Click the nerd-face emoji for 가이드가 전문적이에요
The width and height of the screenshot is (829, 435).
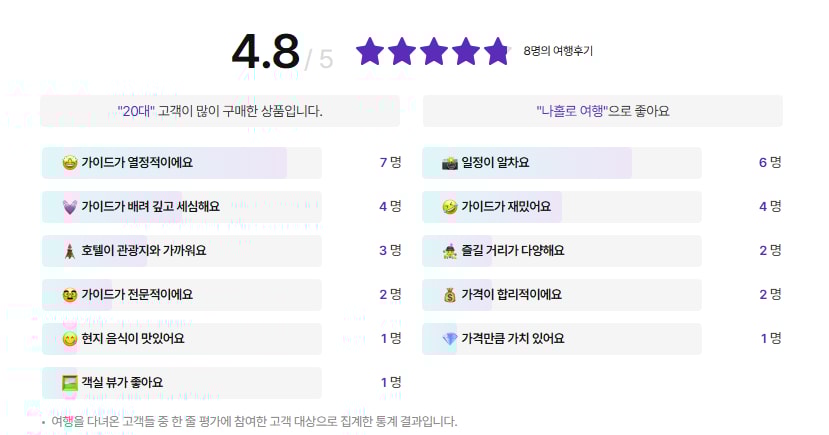click(x=70, y=295)
